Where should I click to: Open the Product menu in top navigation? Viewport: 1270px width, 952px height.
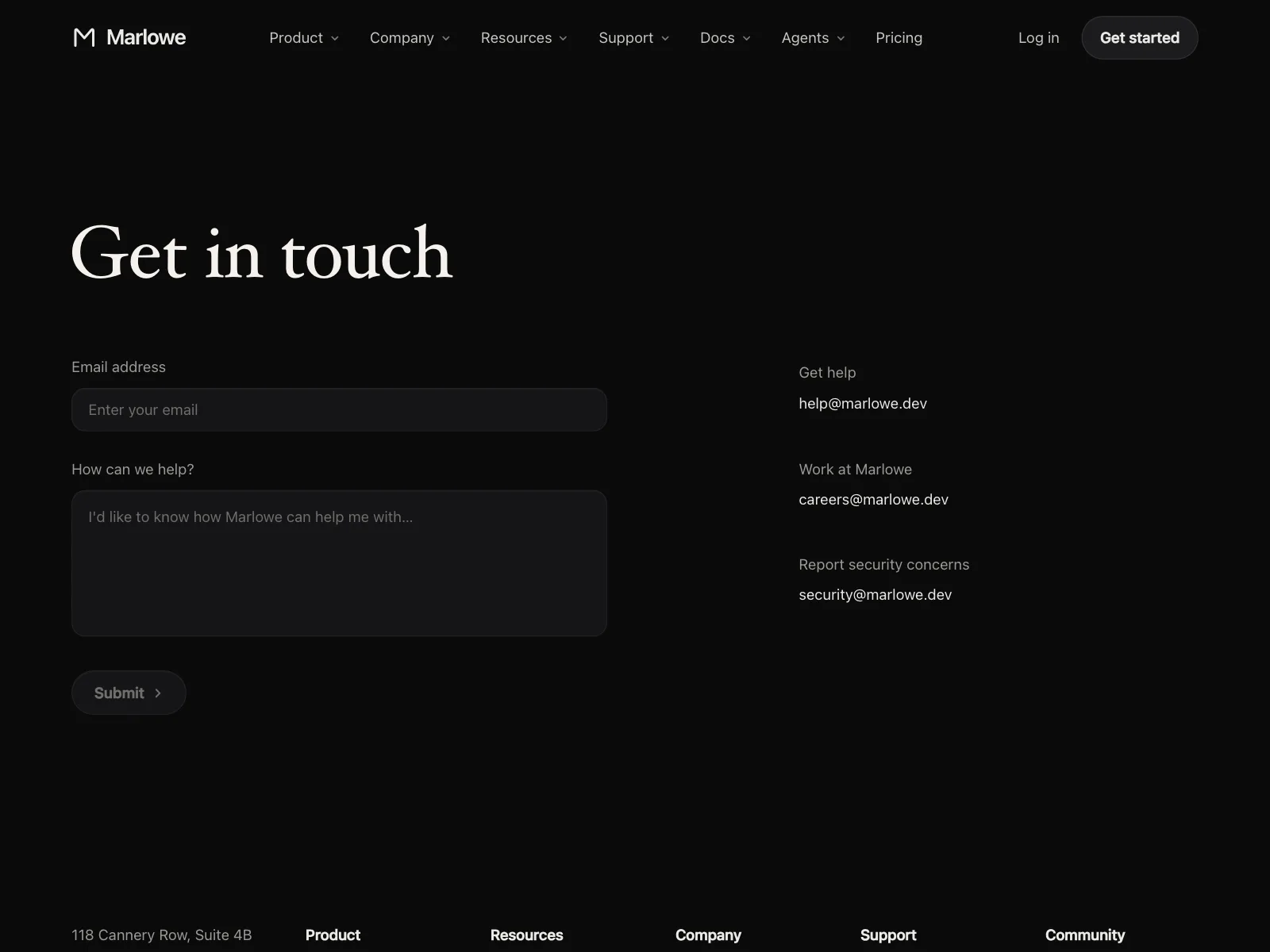coord(304,38)
